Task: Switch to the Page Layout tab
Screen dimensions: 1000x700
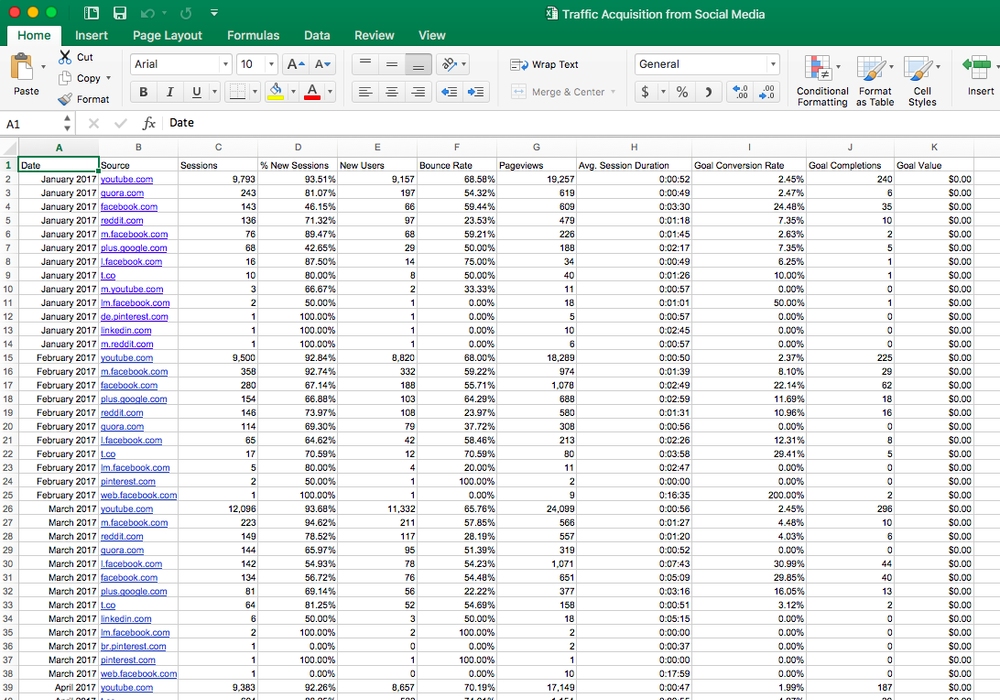Action: click(167, 35)
